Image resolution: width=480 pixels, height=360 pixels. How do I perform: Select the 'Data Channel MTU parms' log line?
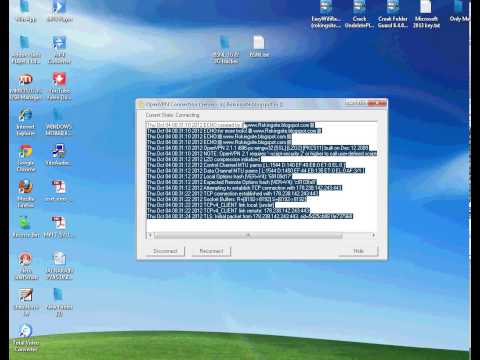click(255, 171)
